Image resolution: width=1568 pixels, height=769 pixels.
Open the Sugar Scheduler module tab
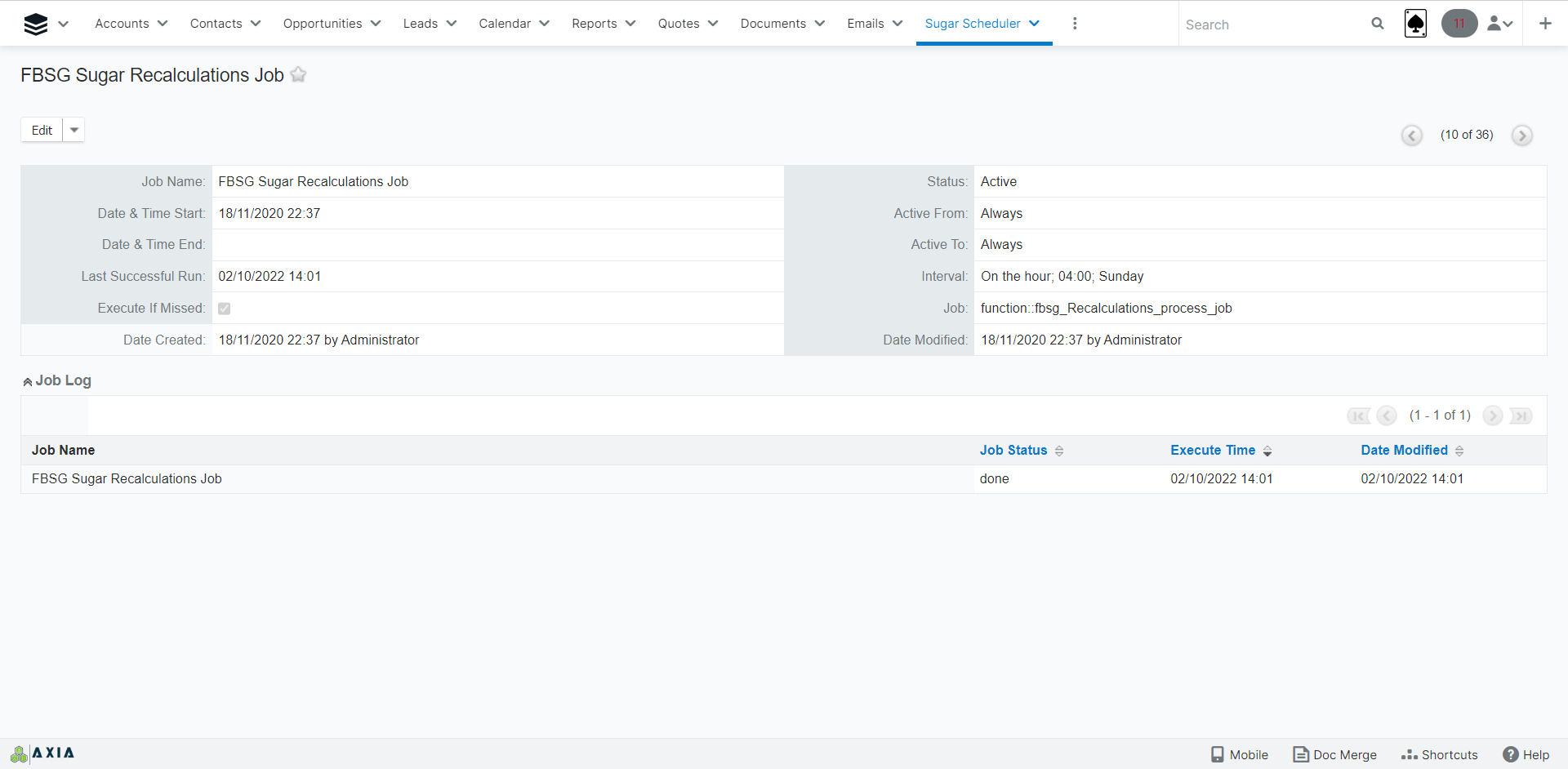coord(973,24)
